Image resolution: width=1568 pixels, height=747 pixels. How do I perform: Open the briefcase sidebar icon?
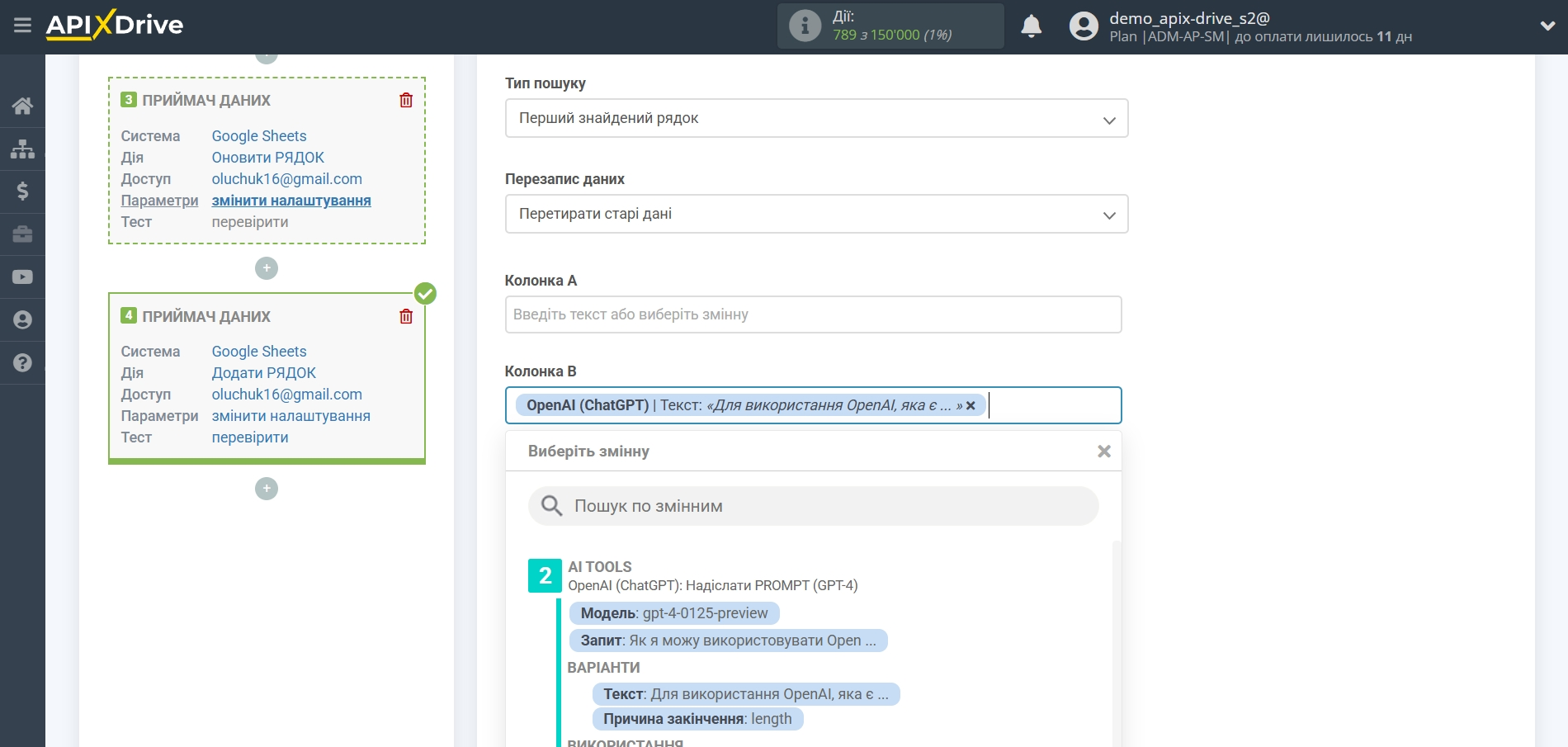tap(22, 234)
